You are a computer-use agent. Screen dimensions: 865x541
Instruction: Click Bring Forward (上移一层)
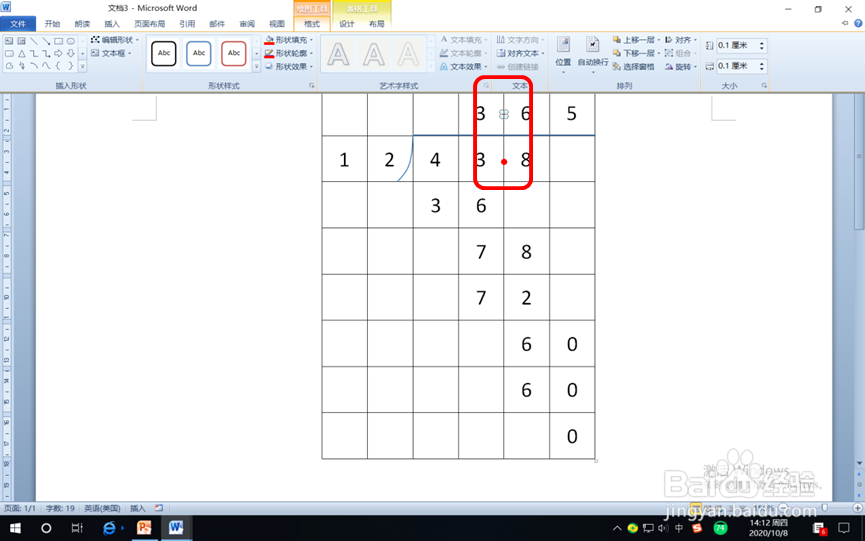[636, 40]
